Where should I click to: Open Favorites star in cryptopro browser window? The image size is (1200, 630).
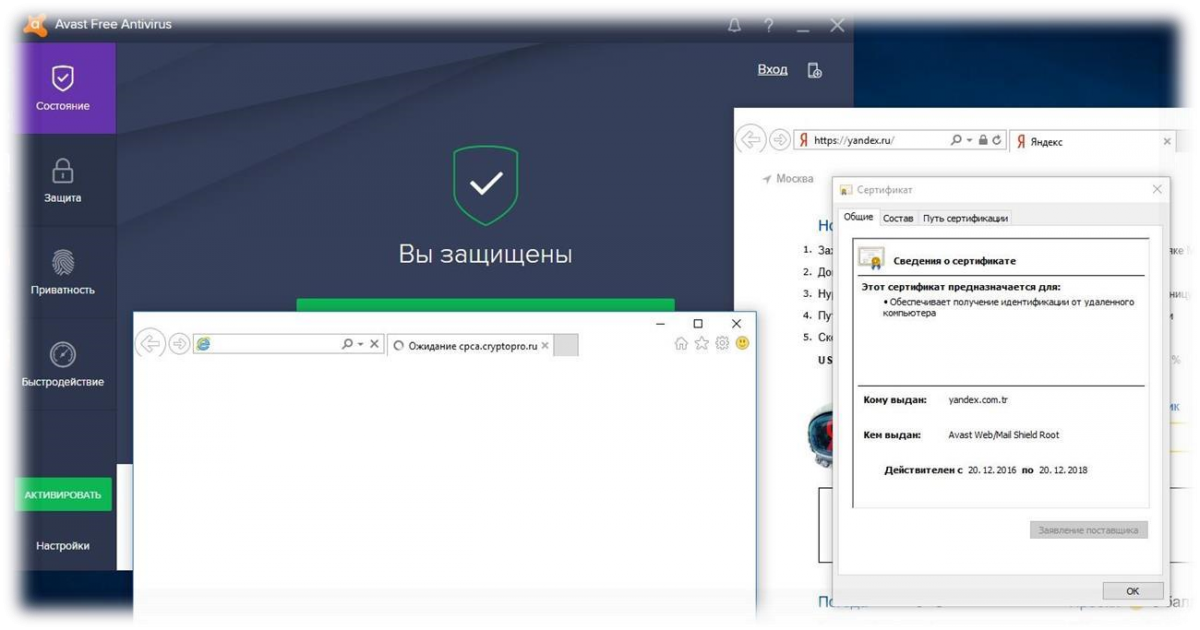click(701, 343)
